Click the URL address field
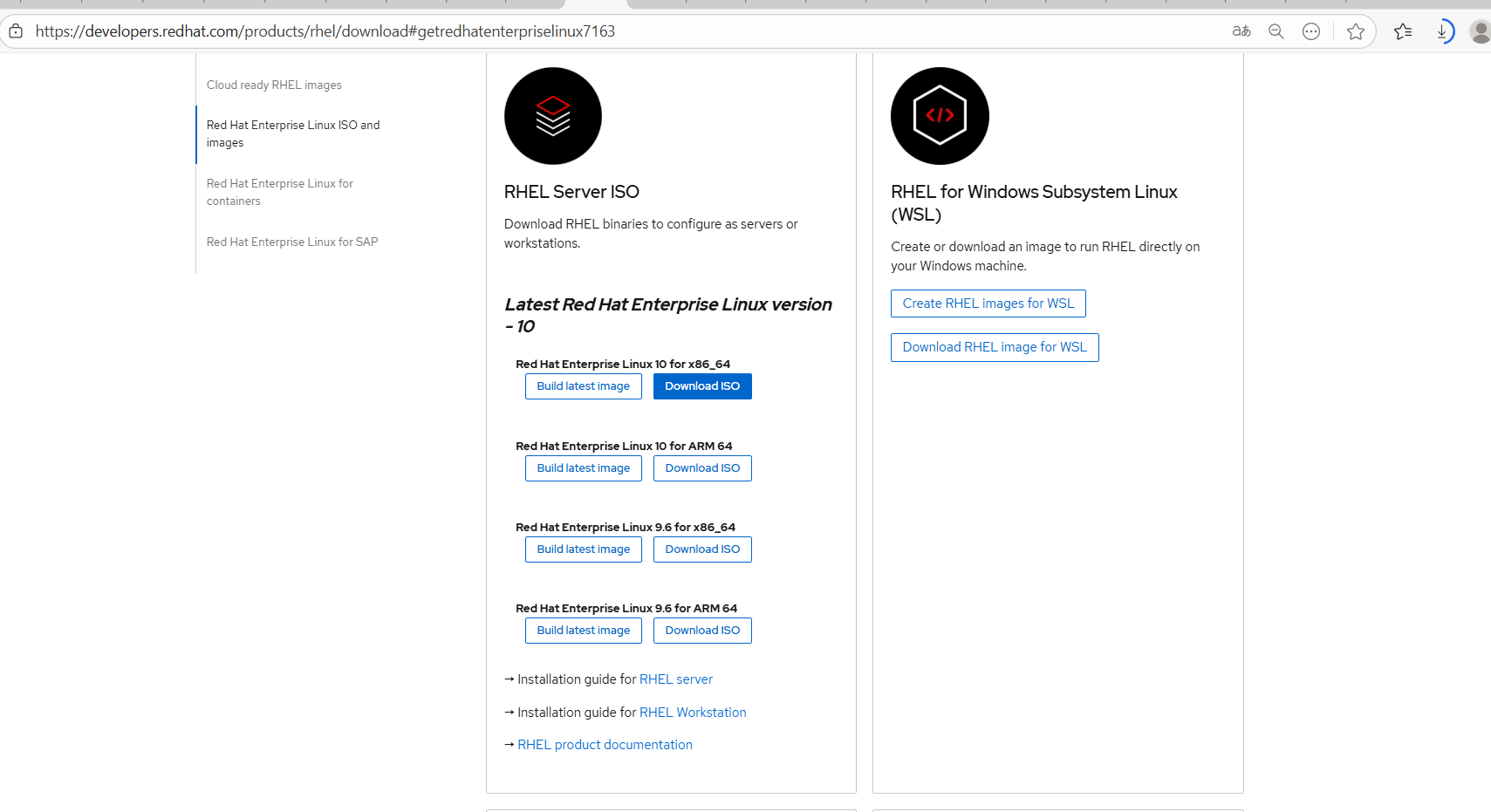Viewport: 1491px width, 812px height. pos(325,31)
